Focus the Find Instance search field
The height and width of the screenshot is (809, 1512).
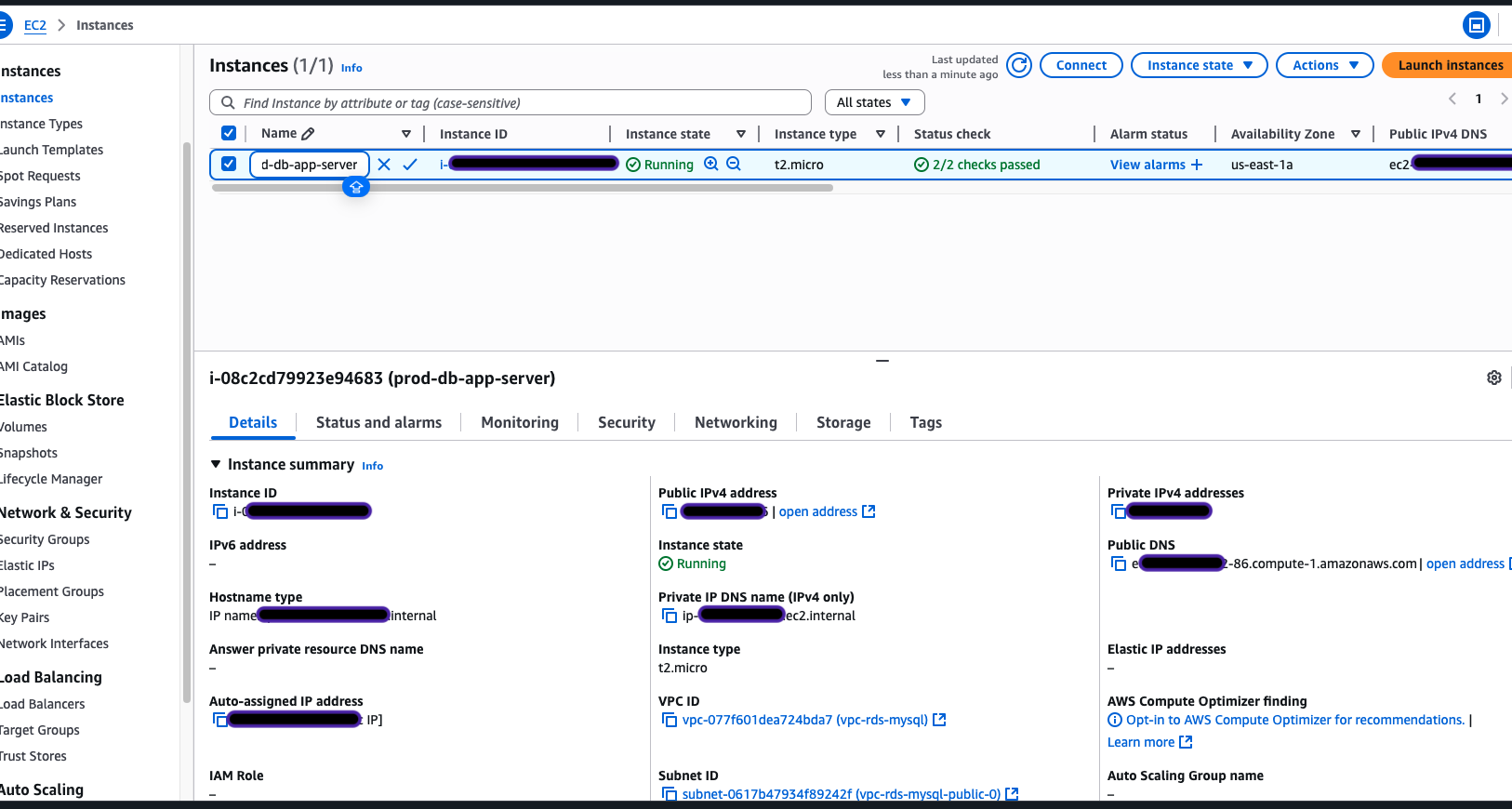click(511, 102)
